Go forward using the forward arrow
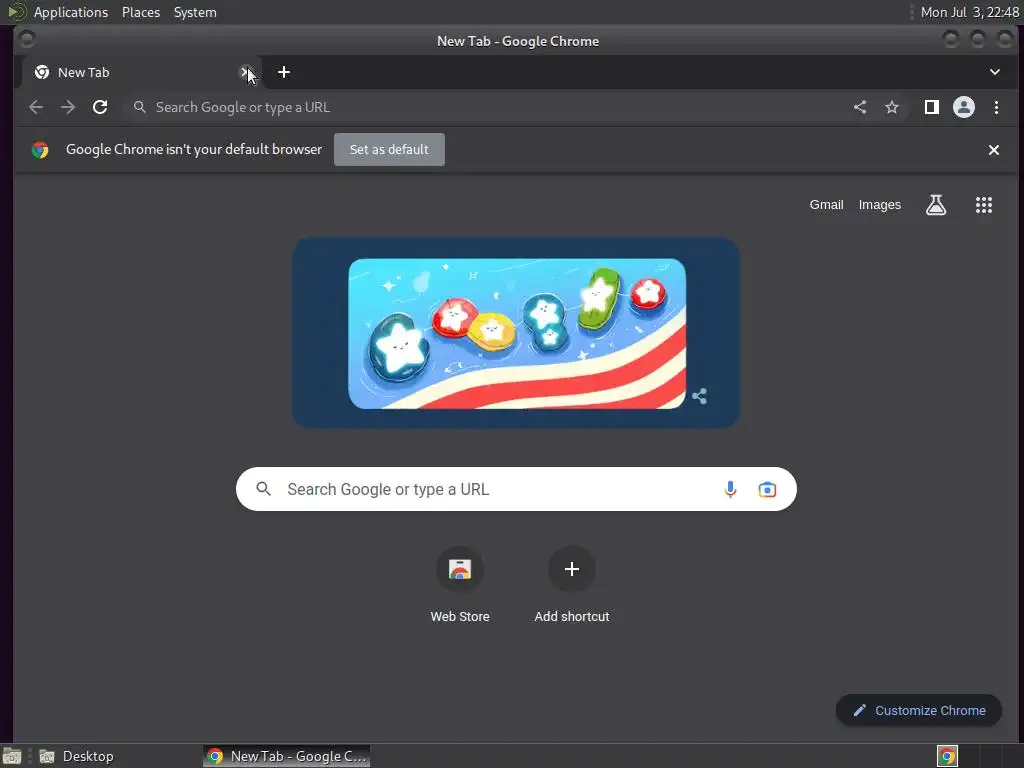 point(68,107)
